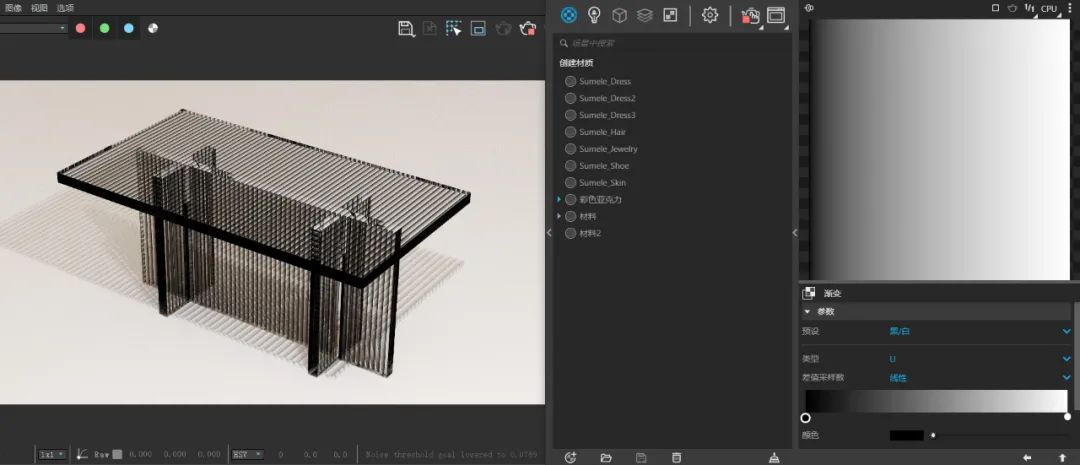The image size is (1080, 465).
Task: Purge unused assets with broom icon
Action: point(774,457)
